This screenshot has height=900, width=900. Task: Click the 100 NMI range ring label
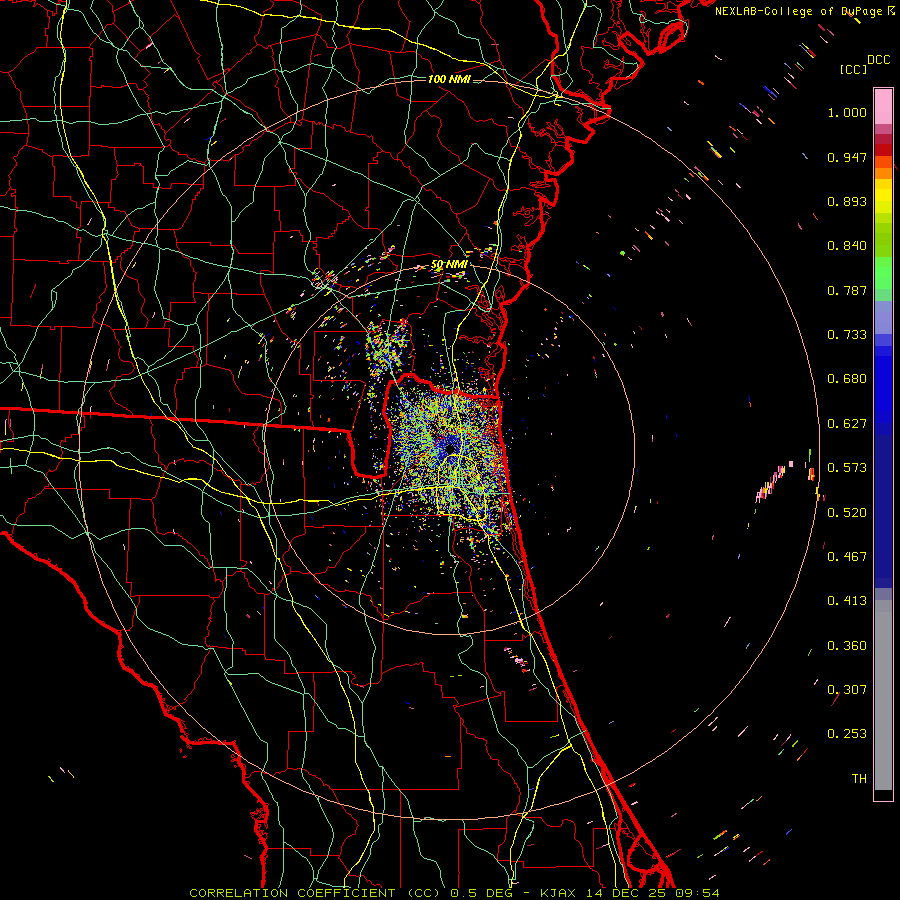(449, 79)
